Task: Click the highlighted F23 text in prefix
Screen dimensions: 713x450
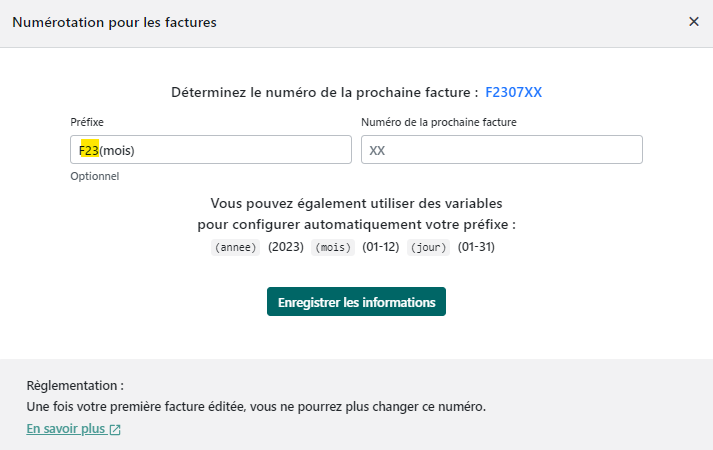Action: tap(89, 150)
